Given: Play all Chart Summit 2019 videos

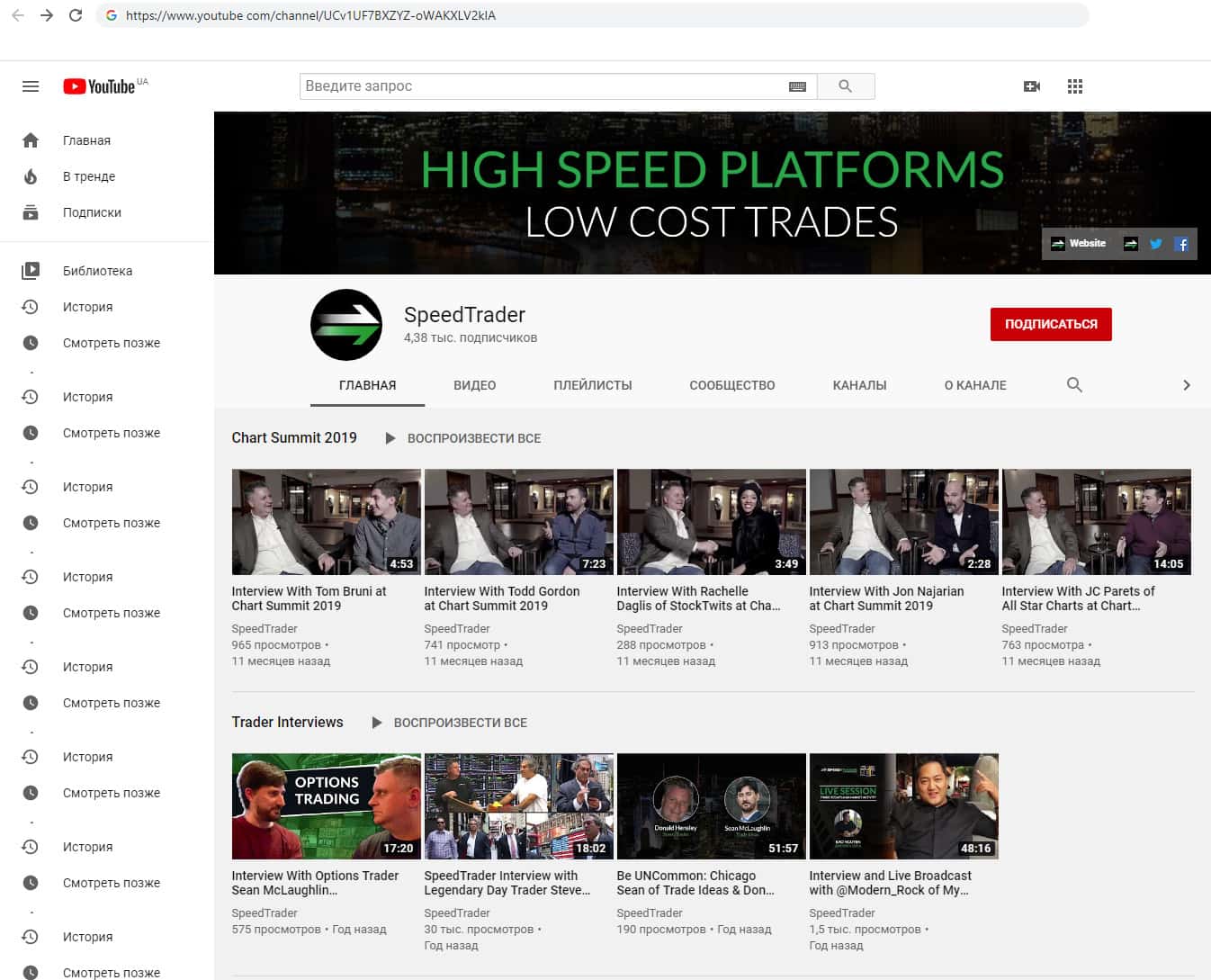Looking at the screenshot, I should (x=463, y=438).
